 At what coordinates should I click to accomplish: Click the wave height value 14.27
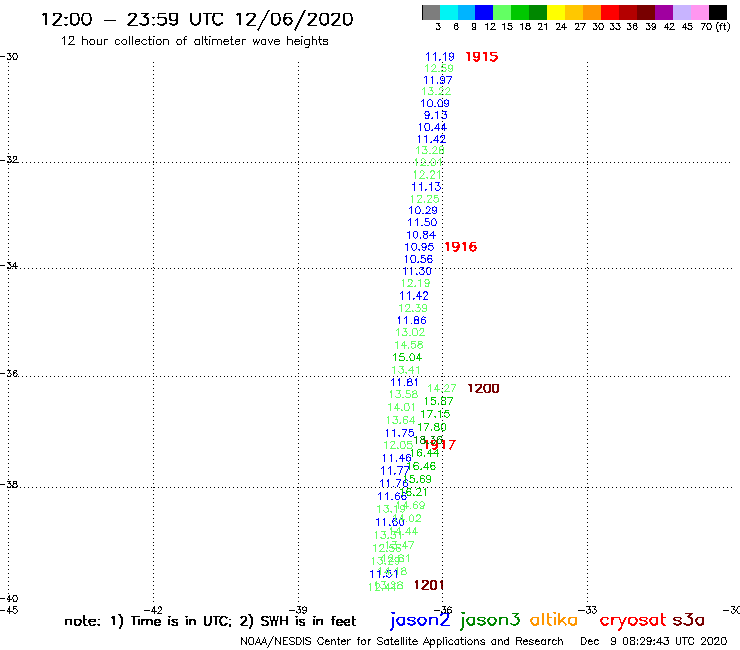442,388
